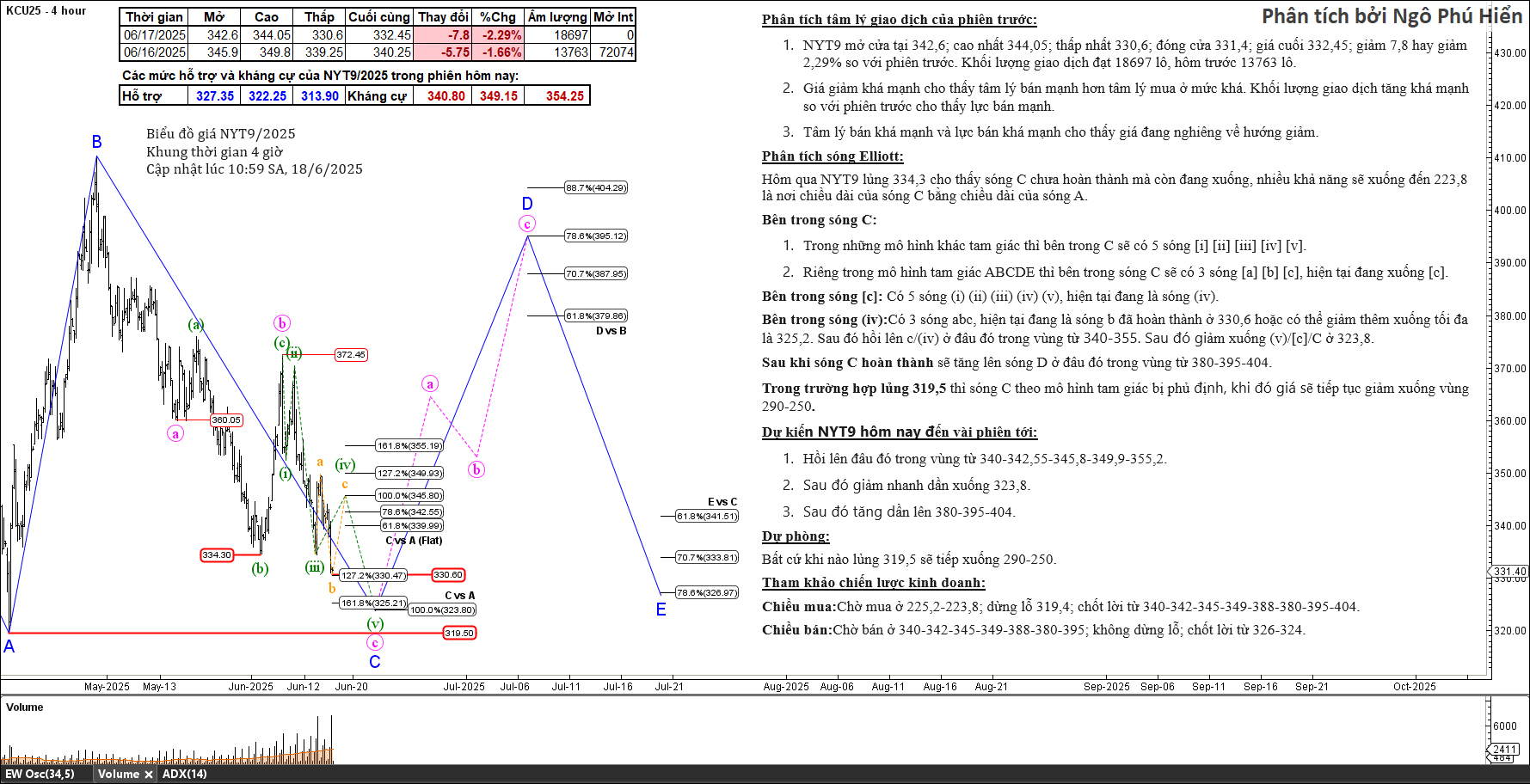Click the red 372.45 price tag
Image resolution: width=1530 pixels, height=784 pixels.
(x=350, y=354)
